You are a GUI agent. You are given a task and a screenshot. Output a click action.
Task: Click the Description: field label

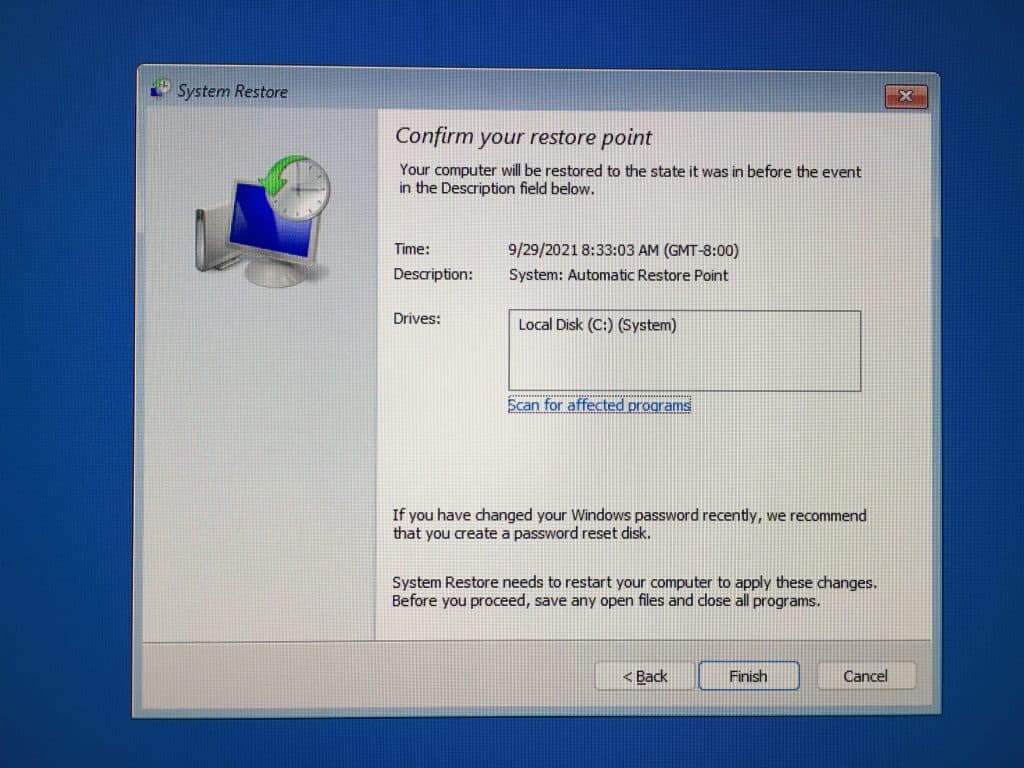click(x=433, y=274)
